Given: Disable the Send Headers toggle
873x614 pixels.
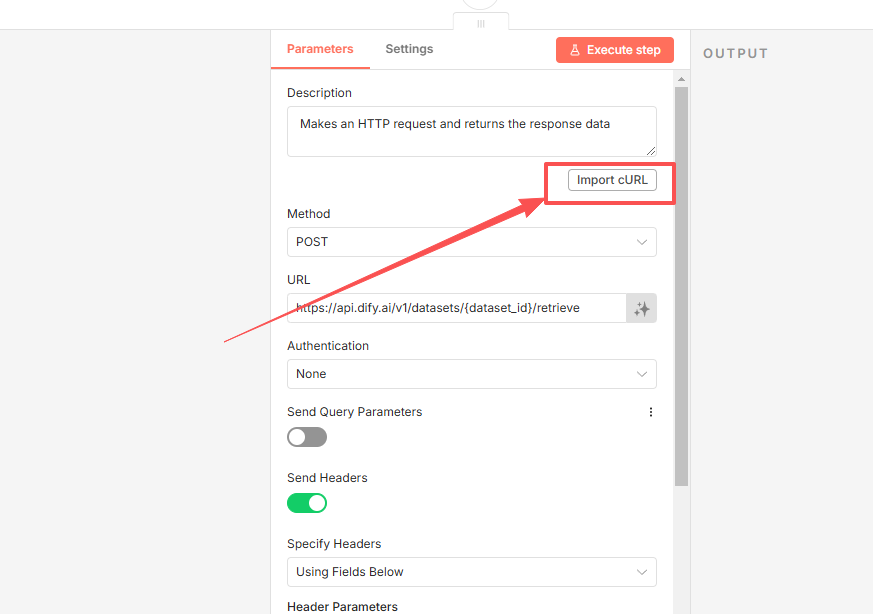Looking at the screenshot, I should 307,503.
